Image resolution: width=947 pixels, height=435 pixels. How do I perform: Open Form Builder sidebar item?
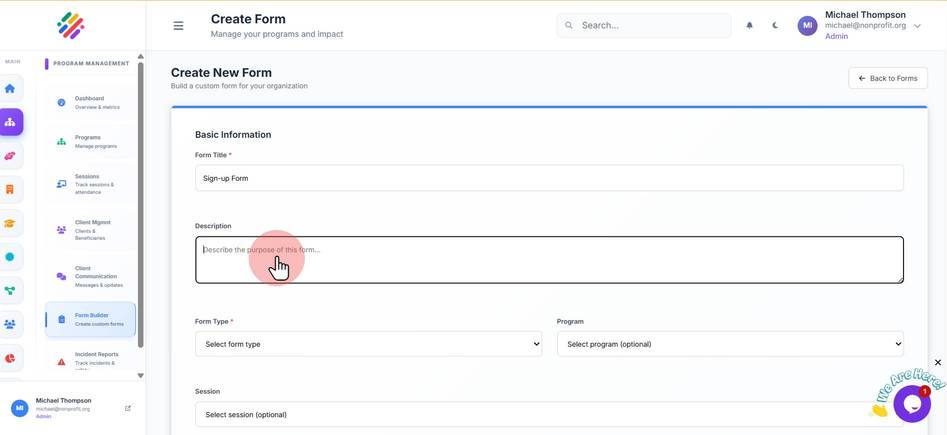point(91,320)
